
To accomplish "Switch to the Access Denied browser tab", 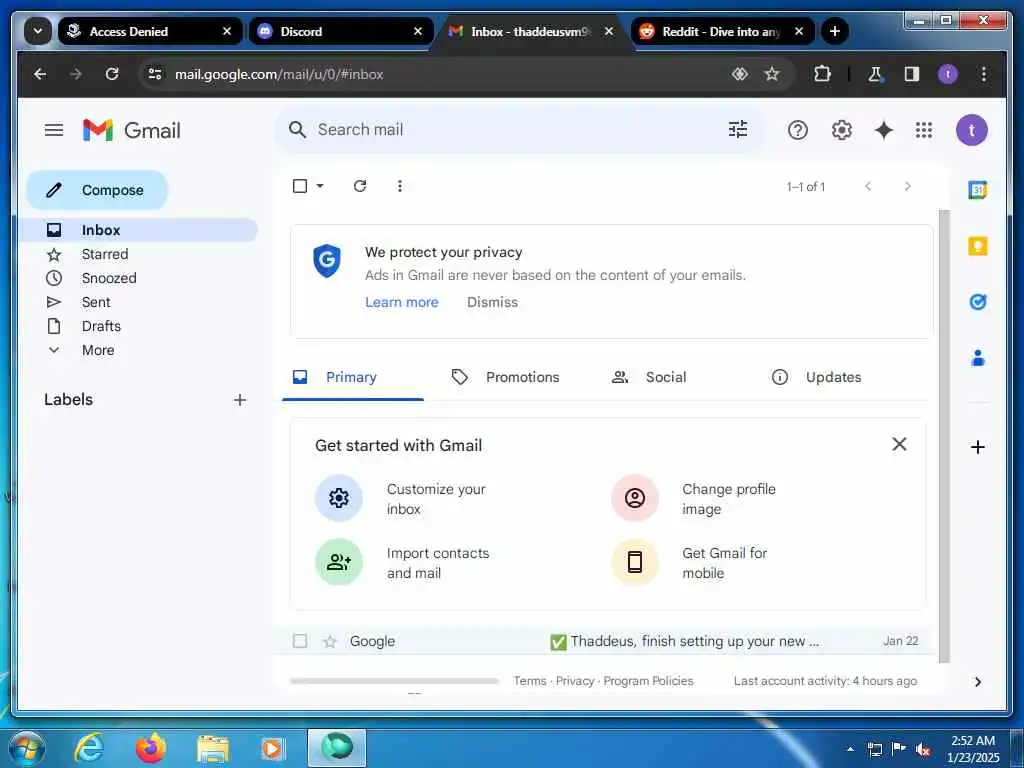I will (x=150, y=31).
